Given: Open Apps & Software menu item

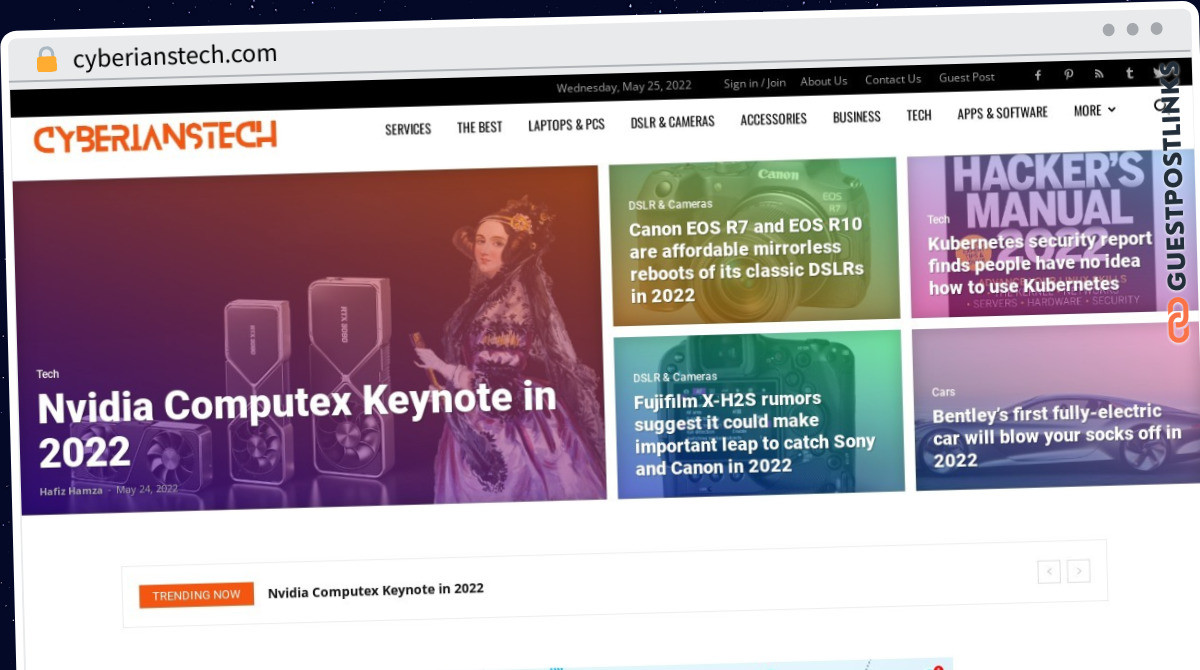Looking at the screenshot, I should coord(1002,113).
